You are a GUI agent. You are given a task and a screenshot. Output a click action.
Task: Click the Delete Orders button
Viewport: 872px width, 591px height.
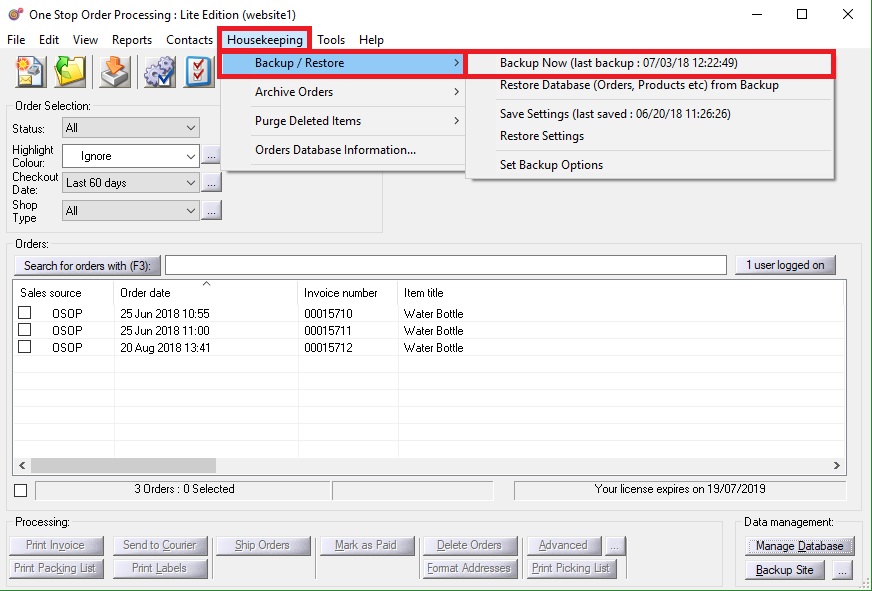point(470,545)
